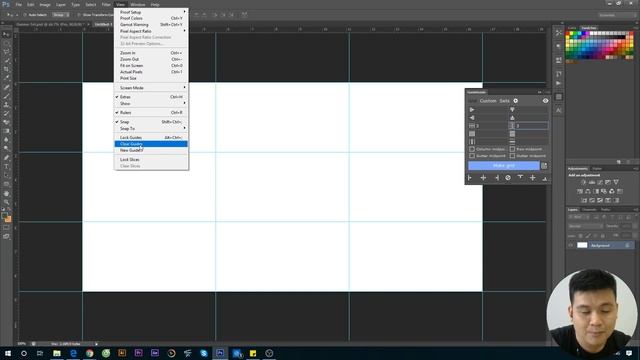Toggle GuideGuide guides visibility eye

545,101
